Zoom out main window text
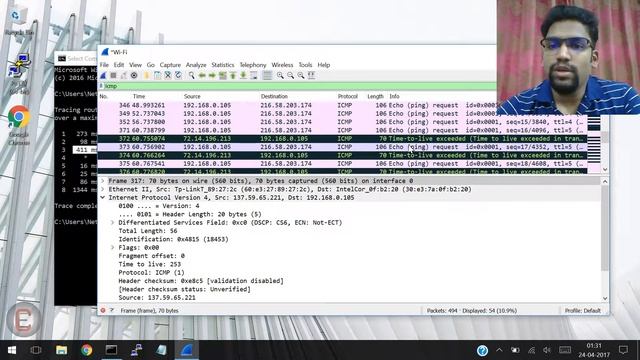Screen dimensions: 640x360 coord(290,76)
